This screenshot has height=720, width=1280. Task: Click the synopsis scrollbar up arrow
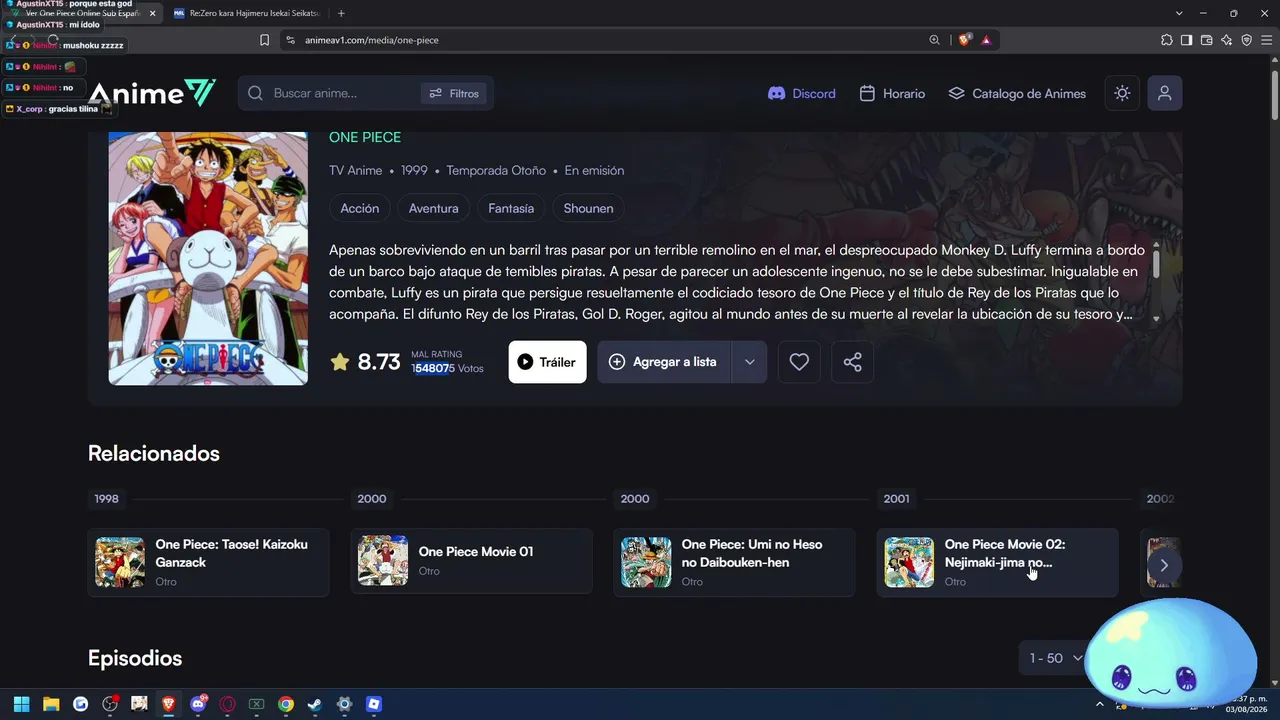point(1156,245)
